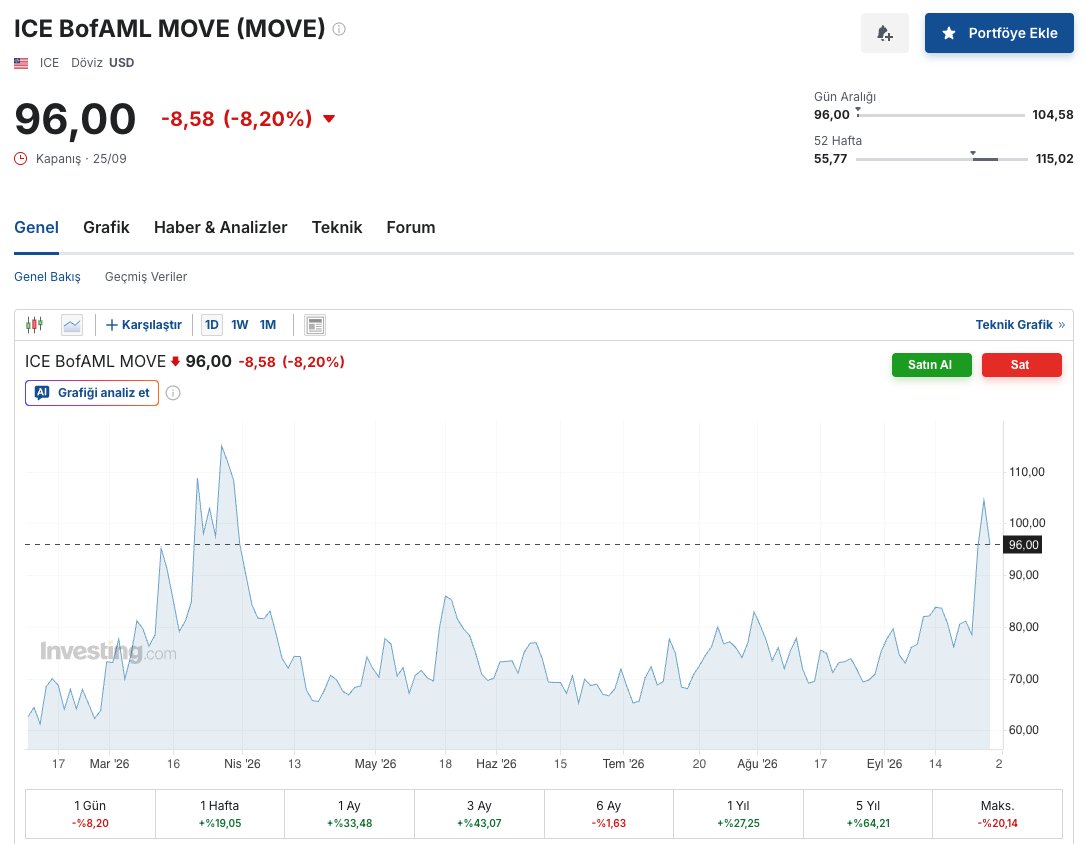Switch to area chart type icon
Image resolution: width=1087 pixels, height=844 pixels.
72,325
